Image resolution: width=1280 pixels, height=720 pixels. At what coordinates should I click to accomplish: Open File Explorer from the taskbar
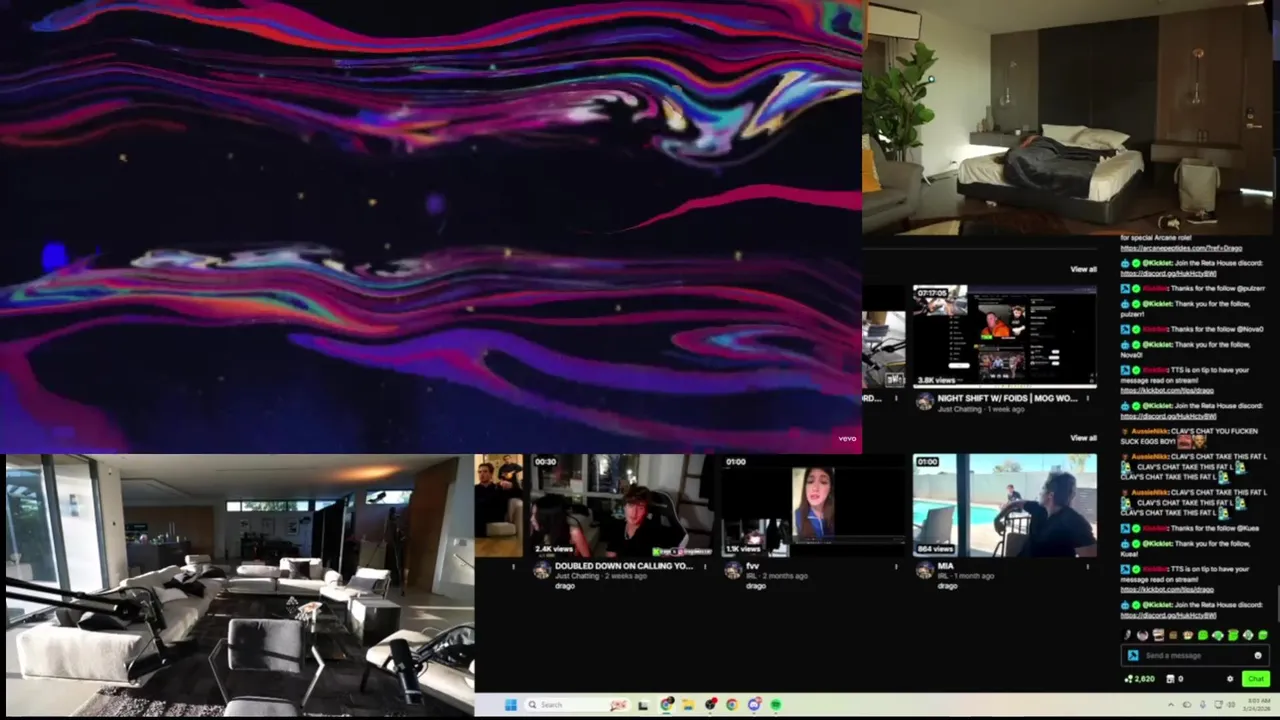tap(688, 705)
